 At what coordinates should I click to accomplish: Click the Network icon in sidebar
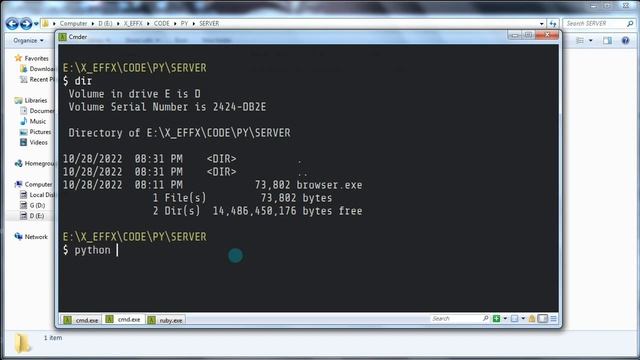point(18,237)
